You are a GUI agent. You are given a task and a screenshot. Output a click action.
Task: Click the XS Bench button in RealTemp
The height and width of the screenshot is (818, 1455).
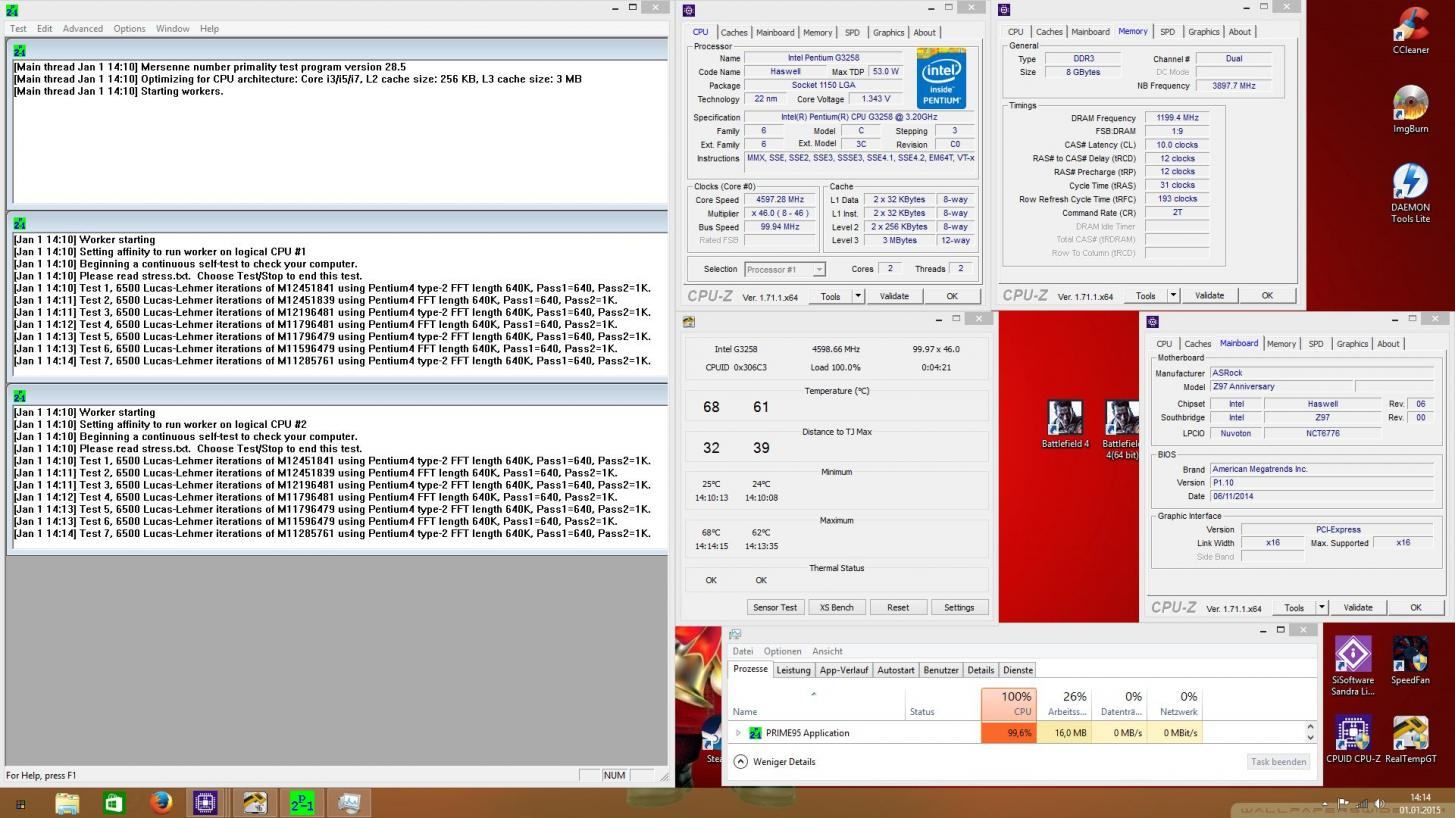[x=836, y=607]
